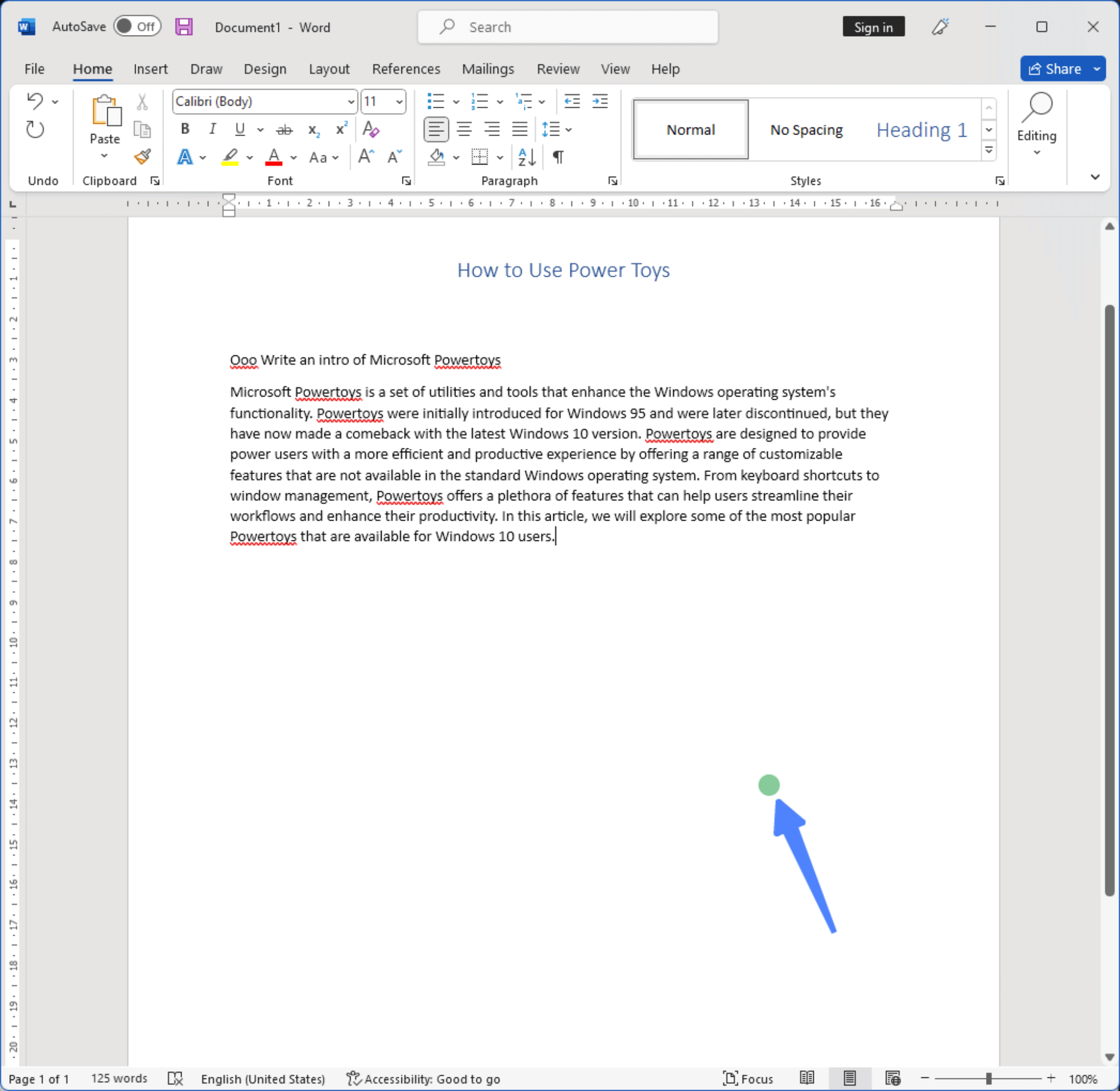Image resolution: width=1120 pixels, height=1091 pixels.
Task: Center align the paragraph
Action: click(464, 130)
